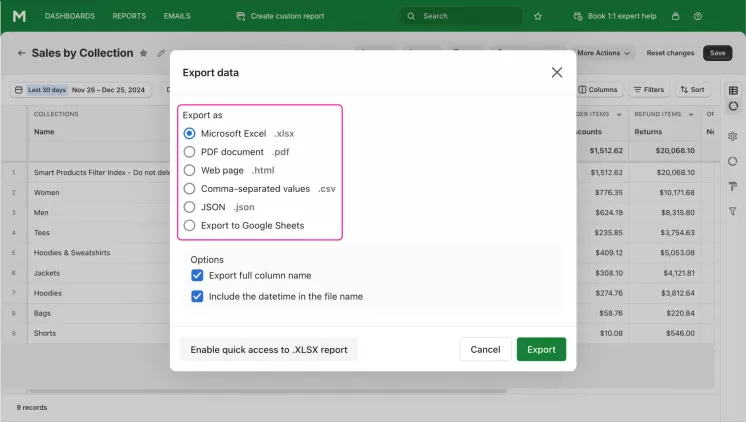
Task: Toggle favorite star beside Sales by Collection
Action: coord(143,53)
